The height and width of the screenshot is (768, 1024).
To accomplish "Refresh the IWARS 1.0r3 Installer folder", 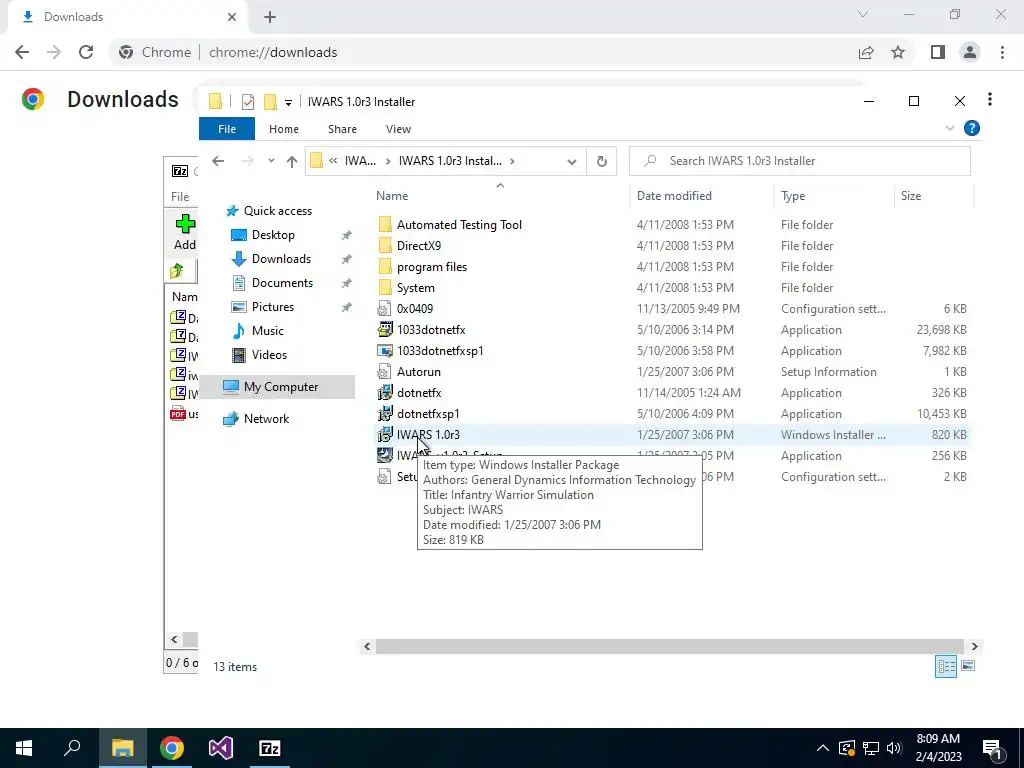I will click(x=601, y=161).
